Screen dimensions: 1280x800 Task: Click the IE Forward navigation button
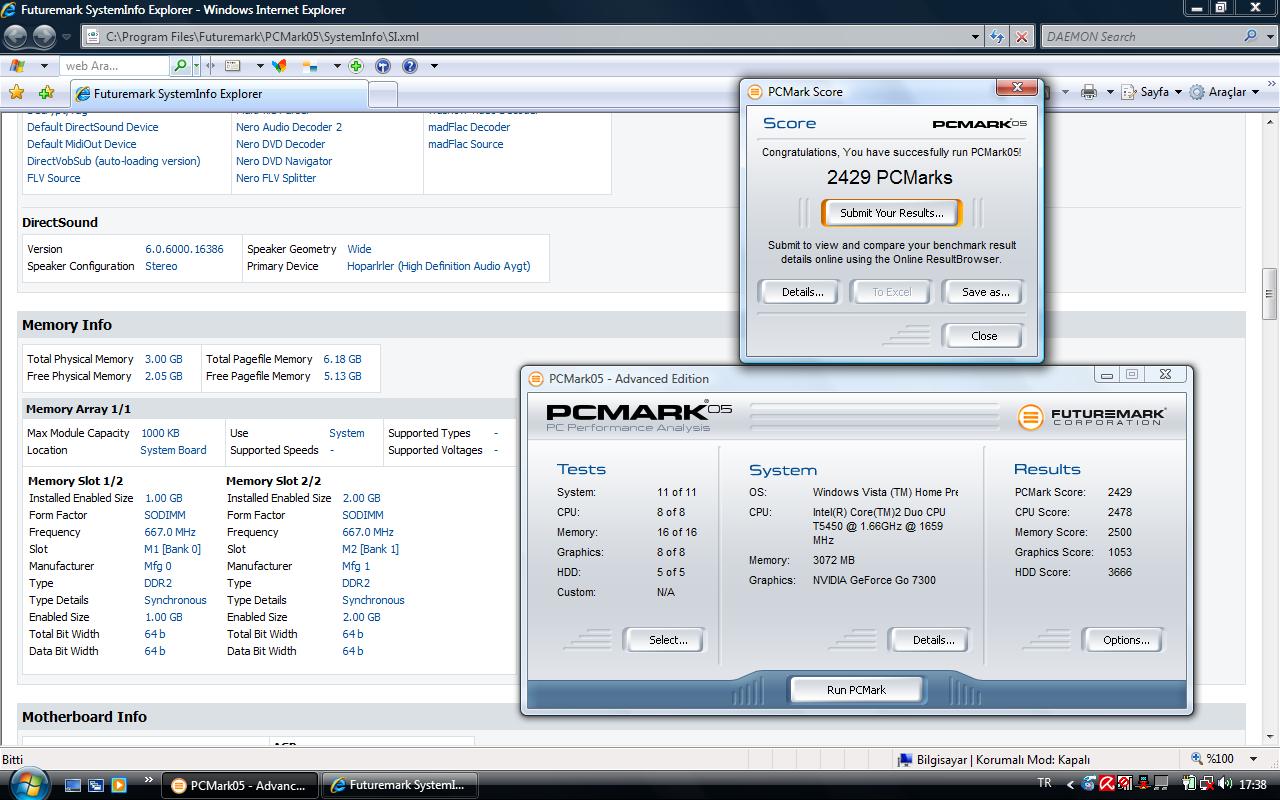tap(44, 37)
